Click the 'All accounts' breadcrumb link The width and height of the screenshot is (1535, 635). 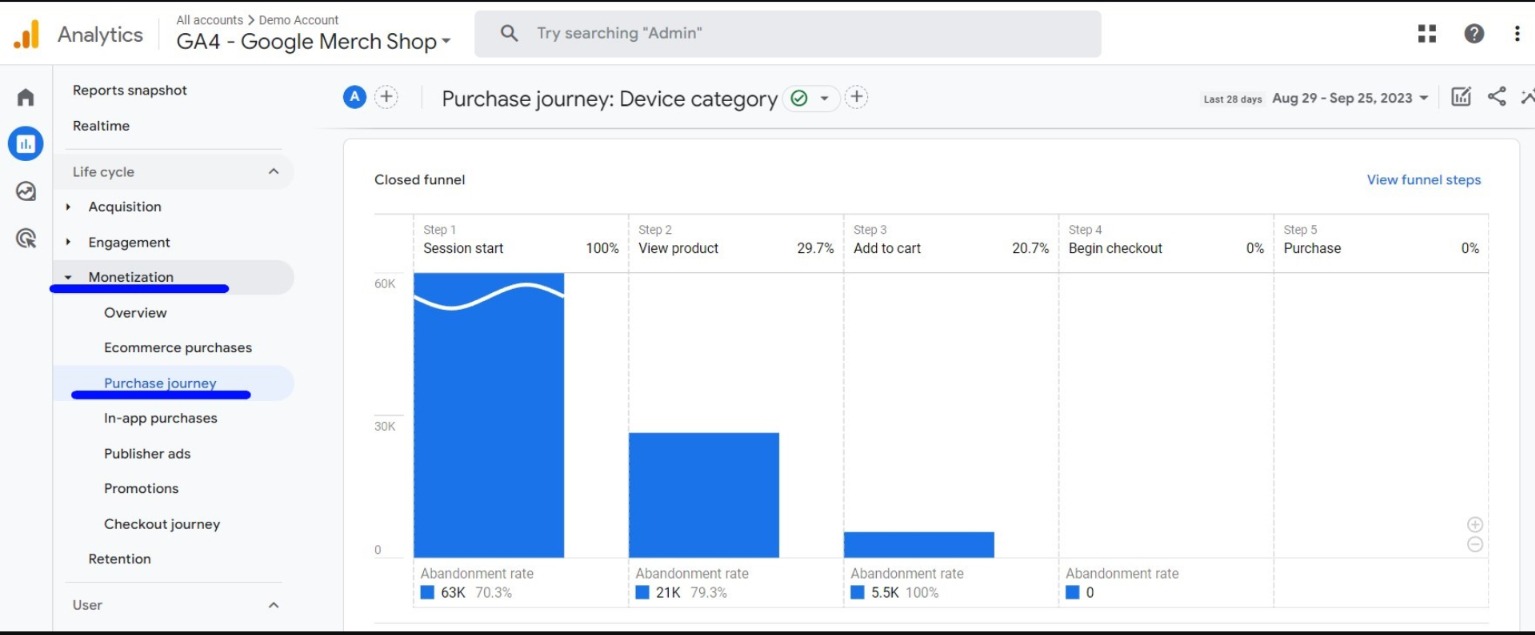click(210, 20)
